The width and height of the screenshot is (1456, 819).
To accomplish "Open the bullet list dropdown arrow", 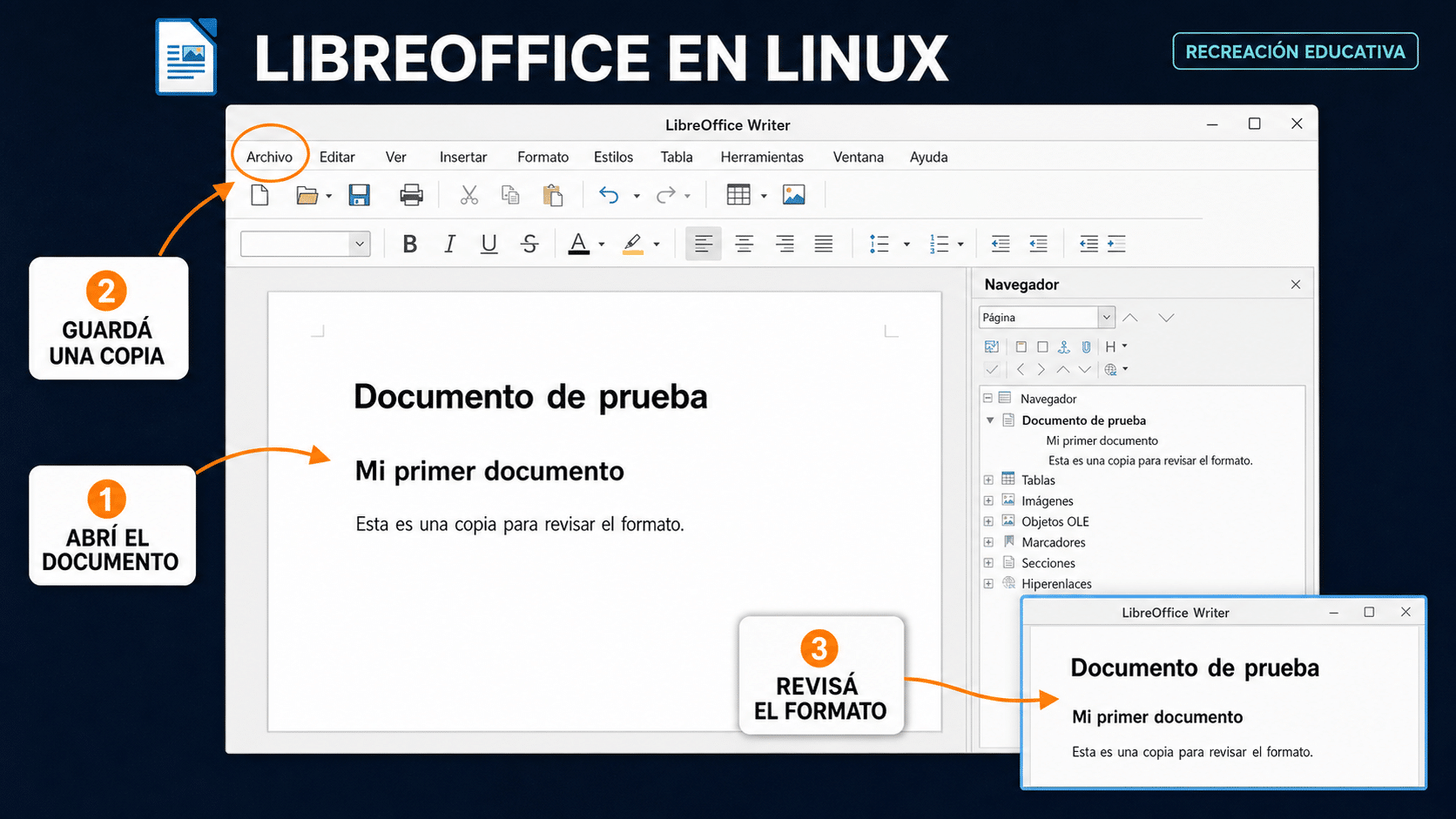I will [907, 245].
